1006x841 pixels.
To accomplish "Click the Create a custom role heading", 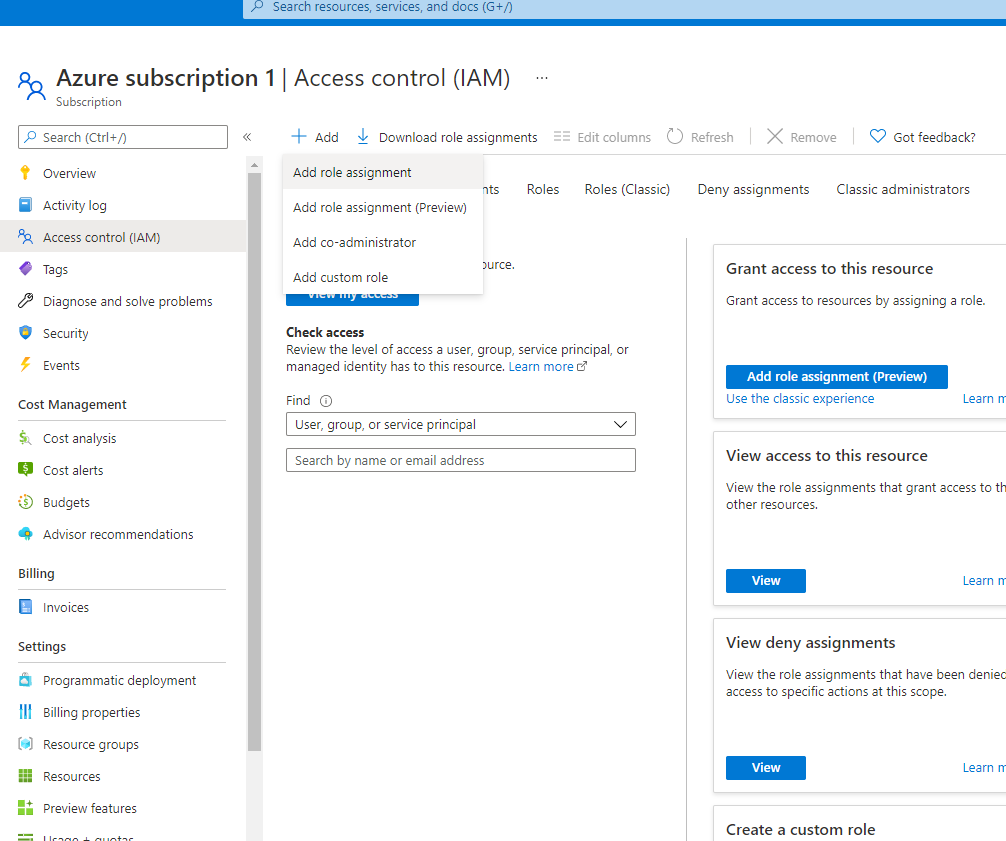I will pos(800,829).
